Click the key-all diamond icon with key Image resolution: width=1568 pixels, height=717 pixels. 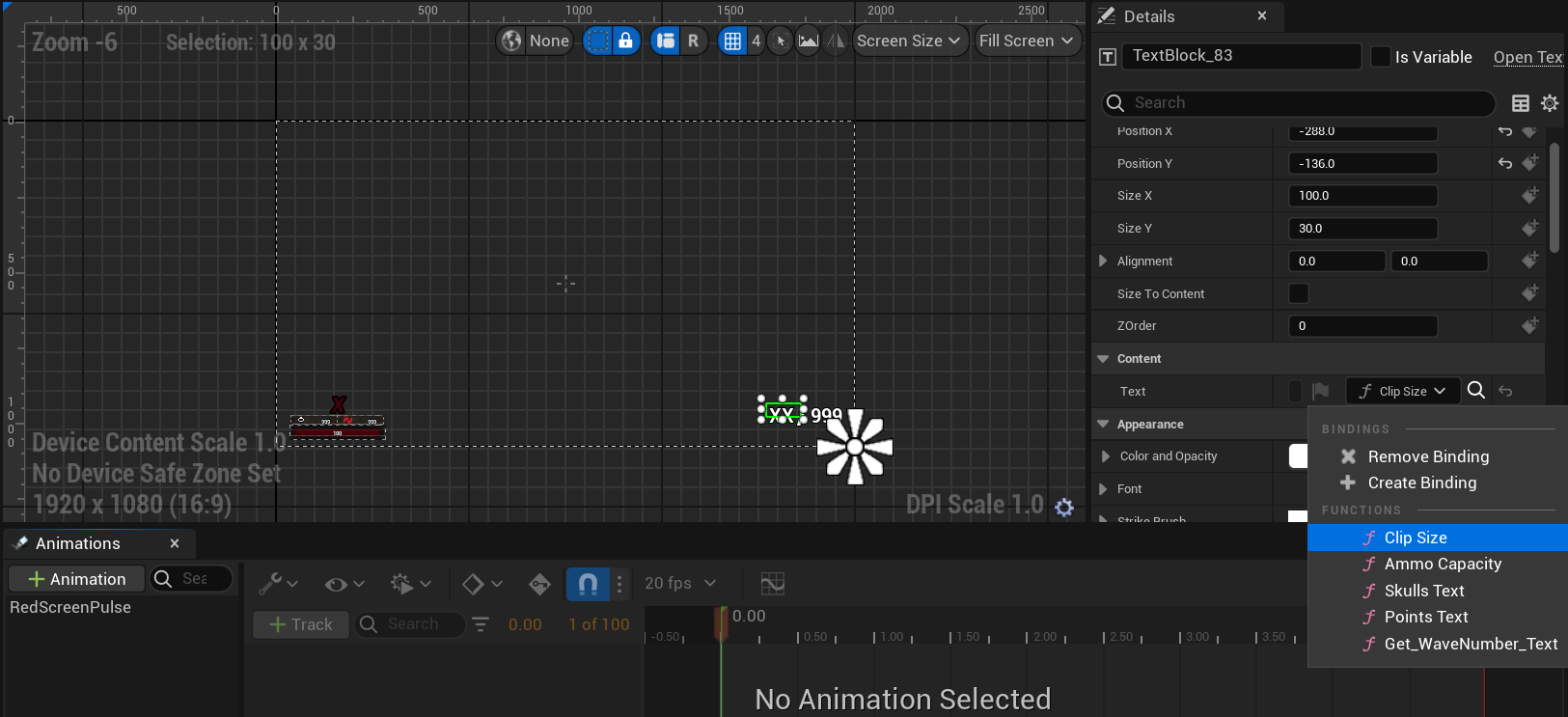tap(539, 584)
